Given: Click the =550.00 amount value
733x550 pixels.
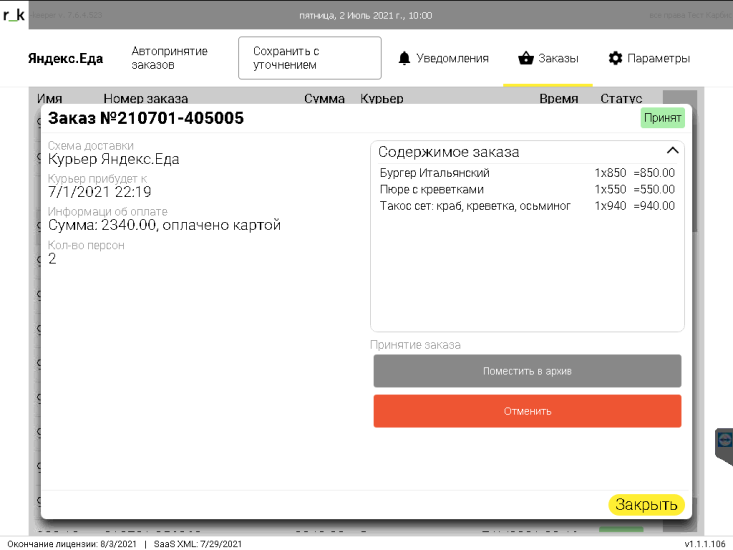Looking at the screenshot, I should (654, 189).
